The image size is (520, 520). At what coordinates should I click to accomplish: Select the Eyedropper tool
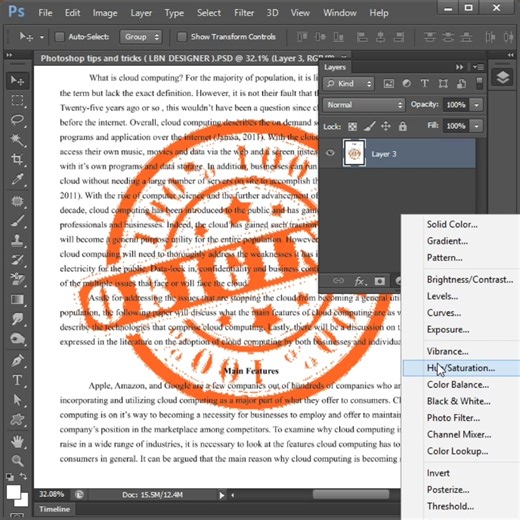(x=17, y=179)
